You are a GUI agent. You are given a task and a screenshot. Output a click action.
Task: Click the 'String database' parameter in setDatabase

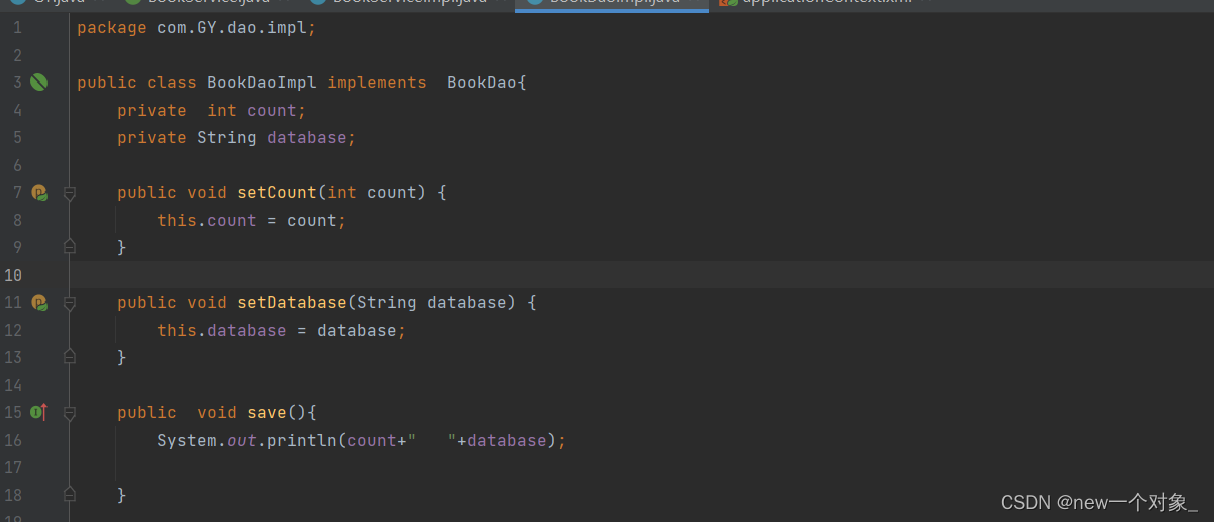432,302
